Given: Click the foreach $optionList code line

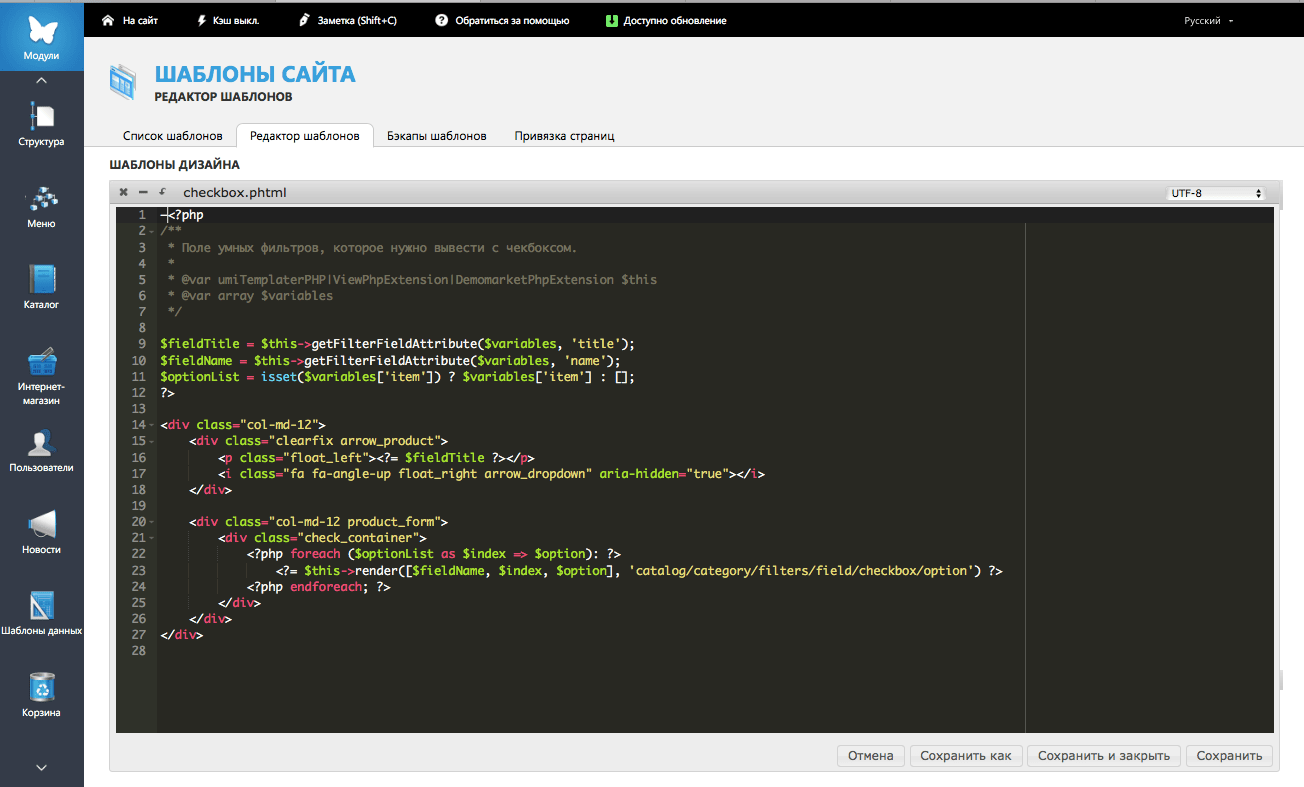Looking at the screenshot, I should [433, 554].
